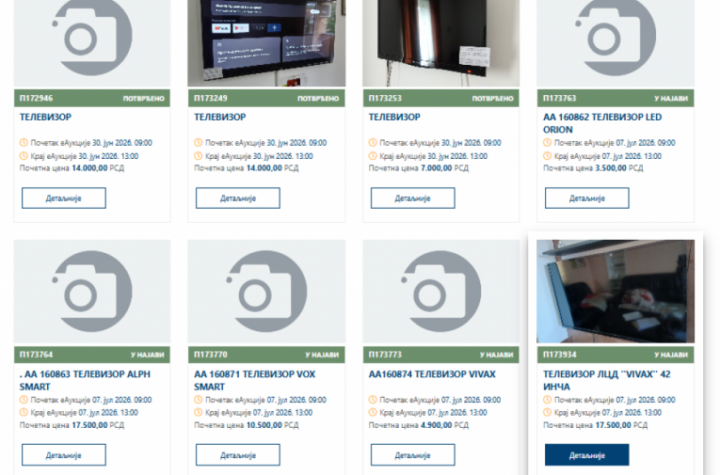
Task: Click highlighted Детаљније button for VIVAX 42 инча
Action: pyautogui.click(x=587, y=455)
